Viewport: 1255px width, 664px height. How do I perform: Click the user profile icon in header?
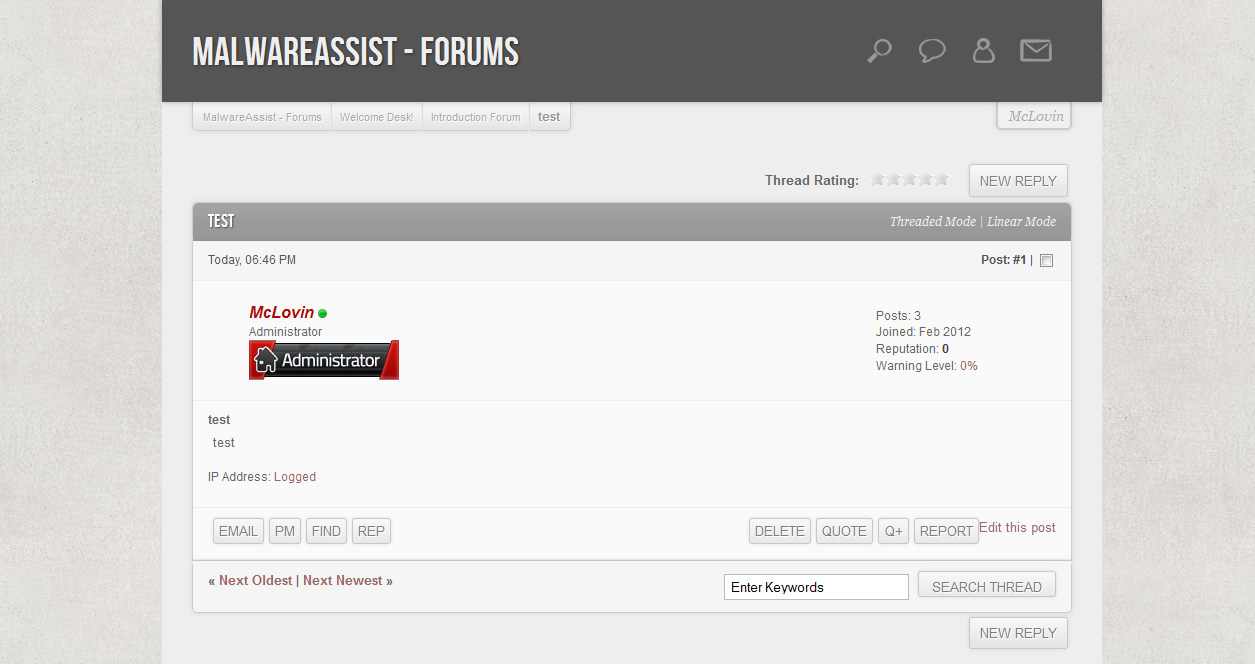click(x=984, y=51)
